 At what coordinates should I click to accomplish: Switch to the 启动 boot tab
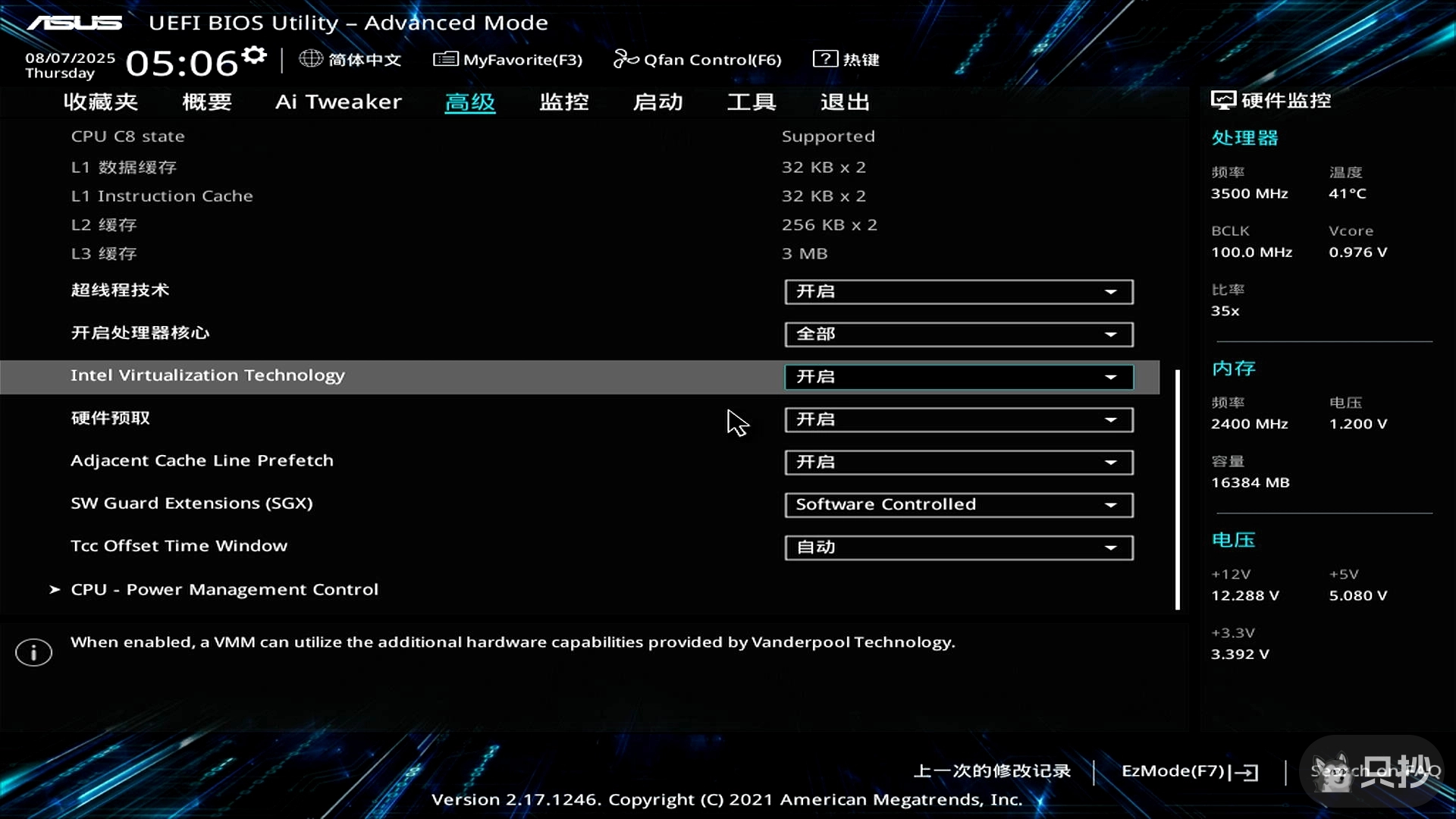click(x=658, y=102)
